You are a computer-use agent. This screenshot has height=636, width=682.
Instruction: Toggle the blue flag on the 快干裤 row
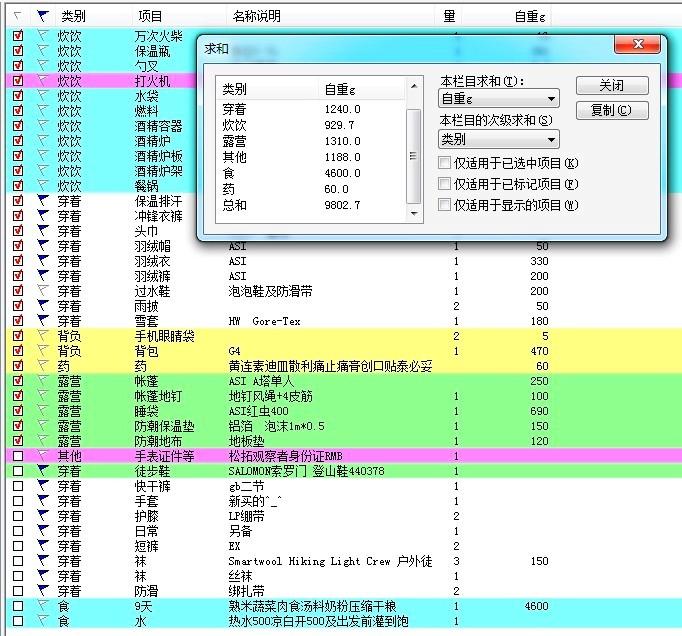42,486
